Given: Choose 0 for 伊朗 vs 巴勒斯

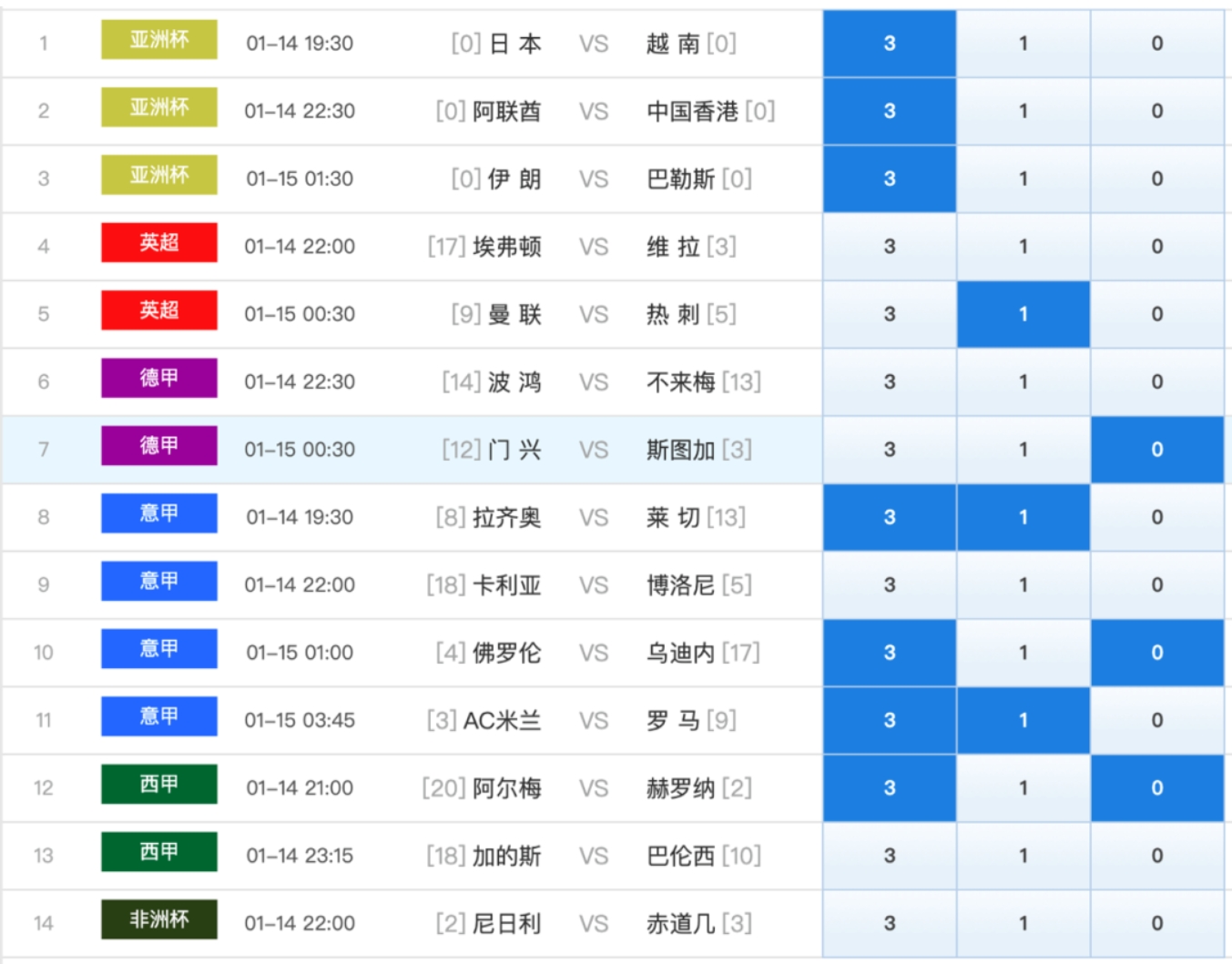Looking at the screenshot, I should (x=1157, y=178).
